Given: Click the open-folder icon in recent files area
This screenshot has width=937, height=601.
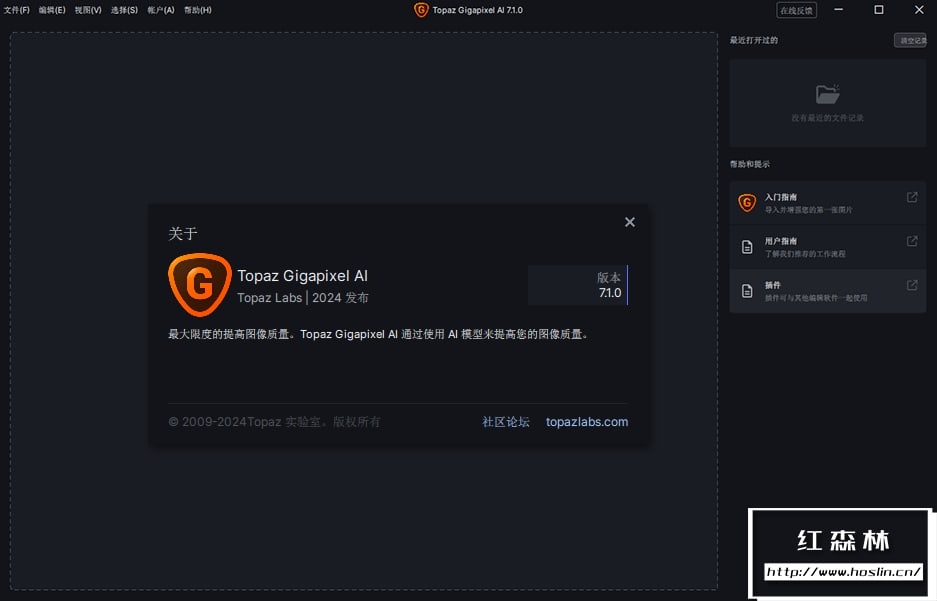Looking at the screenshot, I should coord(828,94).
